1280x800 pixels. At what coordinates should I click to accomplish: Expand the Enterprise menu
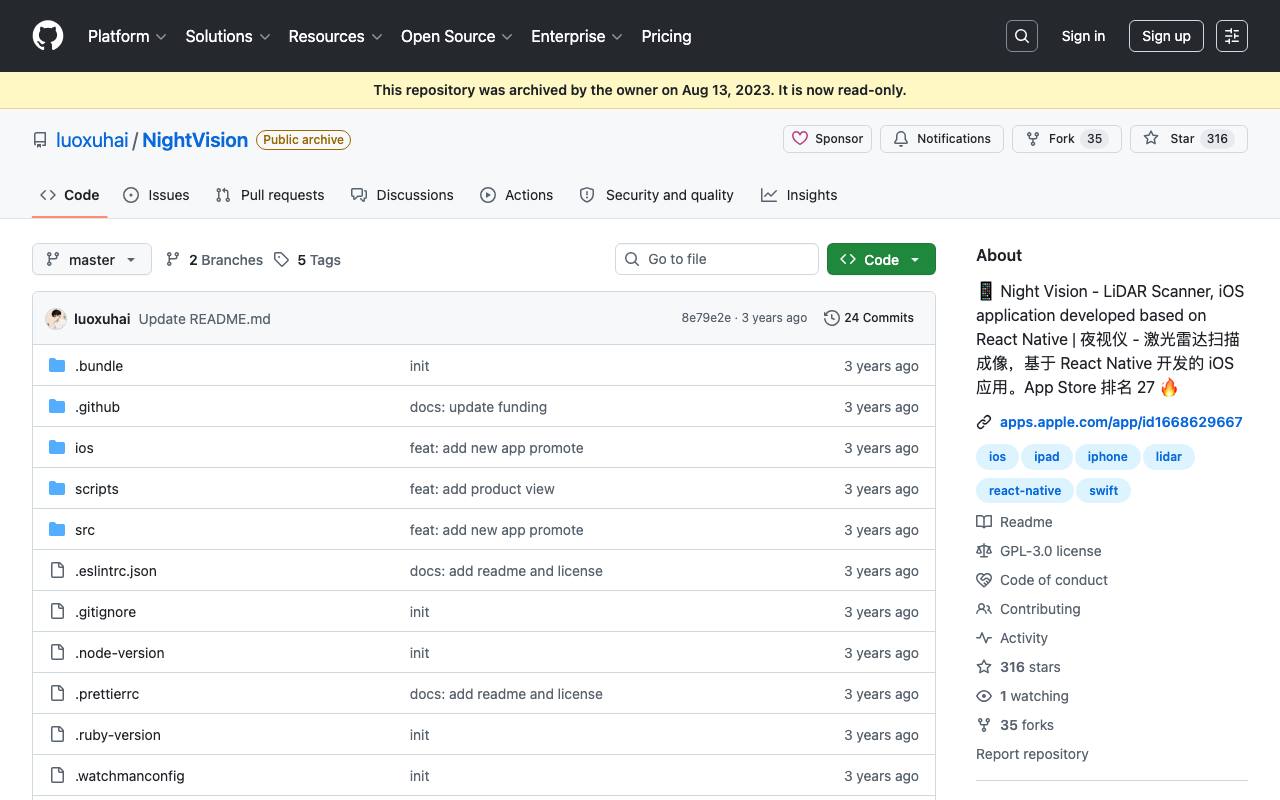[577, 36]
